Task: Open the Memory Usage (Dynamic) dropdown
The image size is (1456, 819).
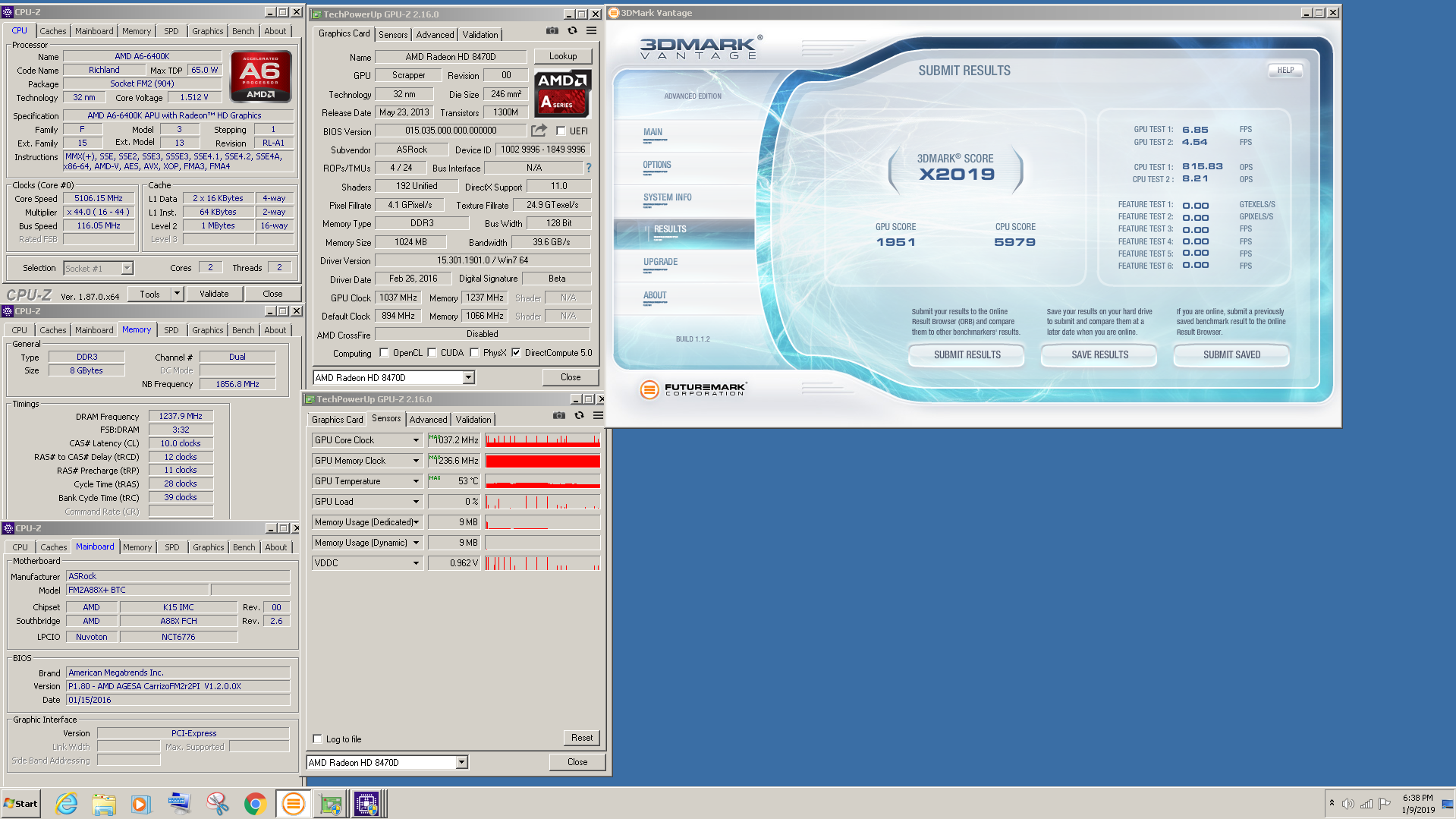Action: (416, 543)
